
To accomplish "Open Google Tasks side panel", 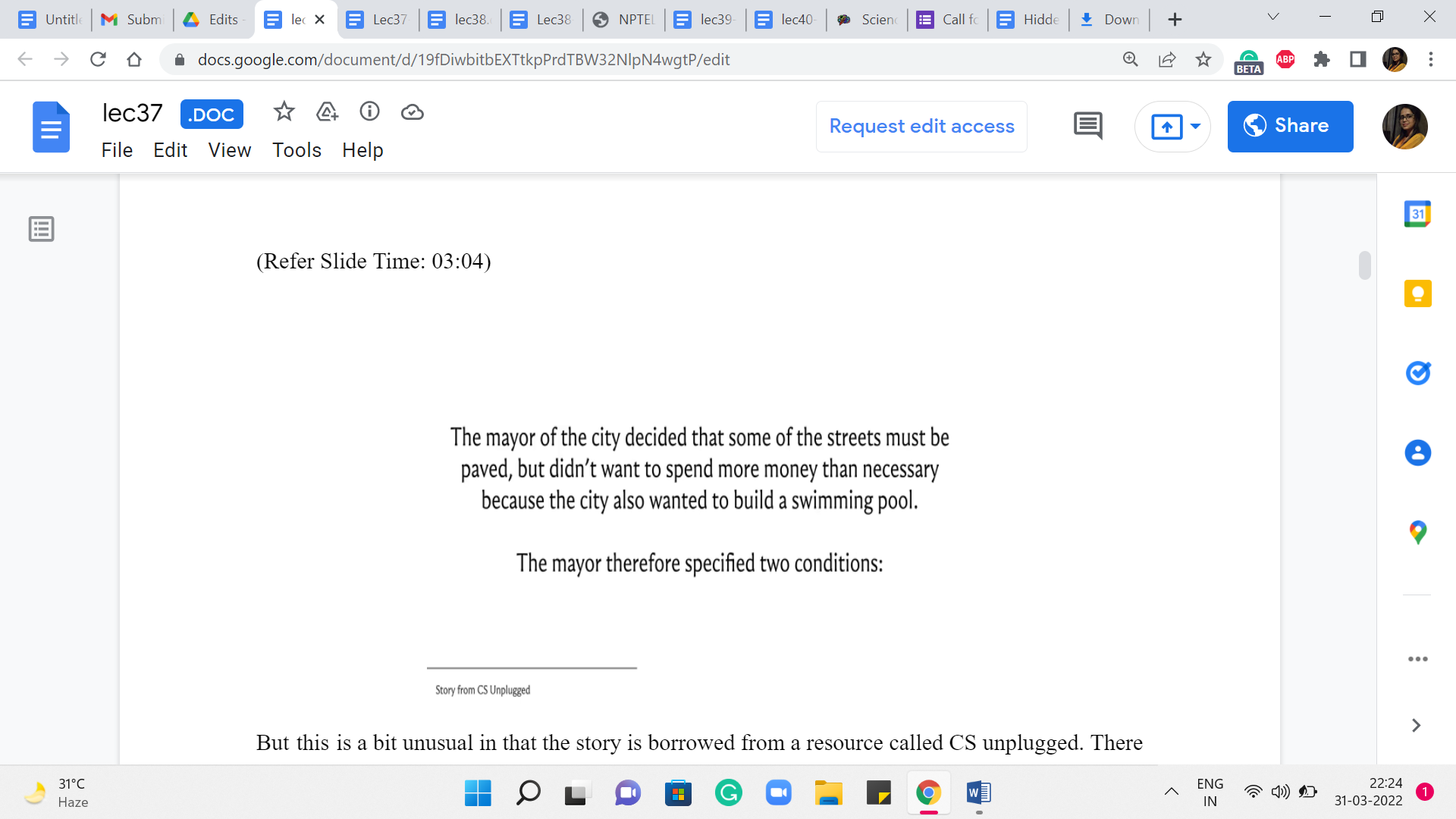I will coord(1417,373).
